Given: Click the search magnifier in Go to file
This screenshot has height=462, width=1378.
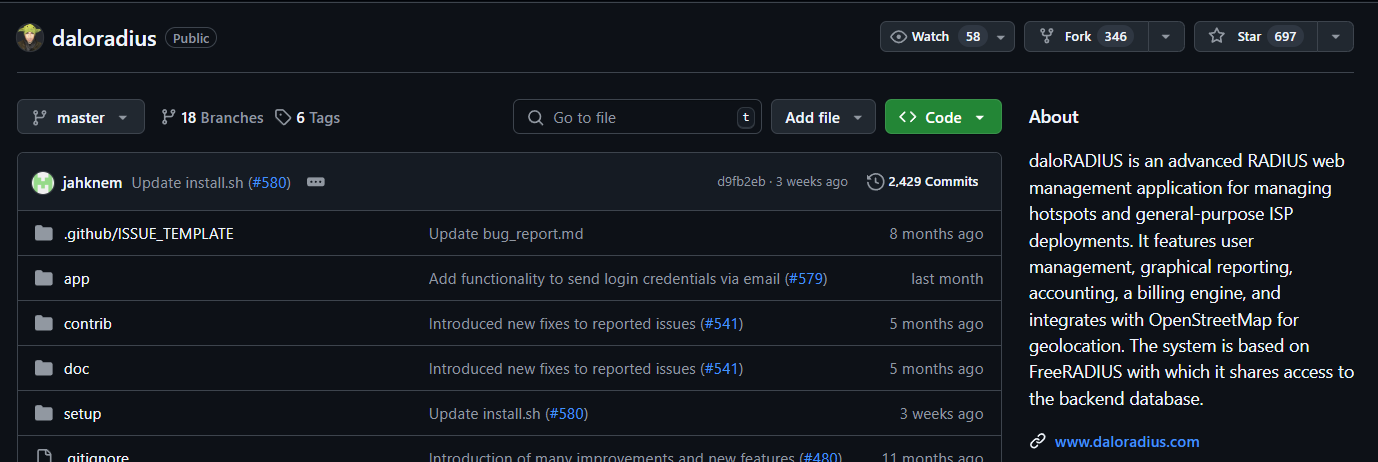Looking at the screenshot, I should click(535, 117).
